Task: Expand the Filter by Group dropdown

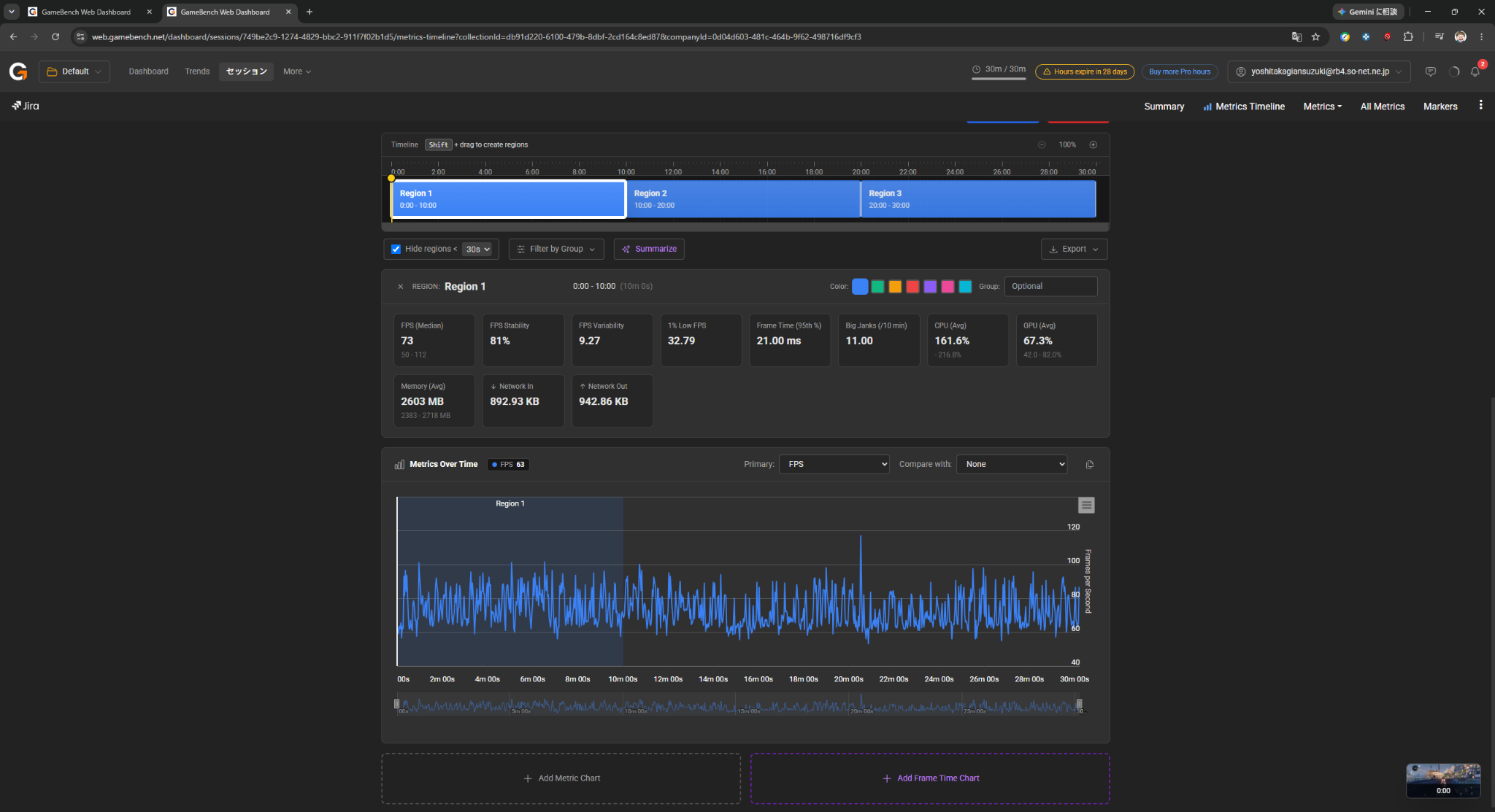Action: pyautogui.click(x=556, y=250)
